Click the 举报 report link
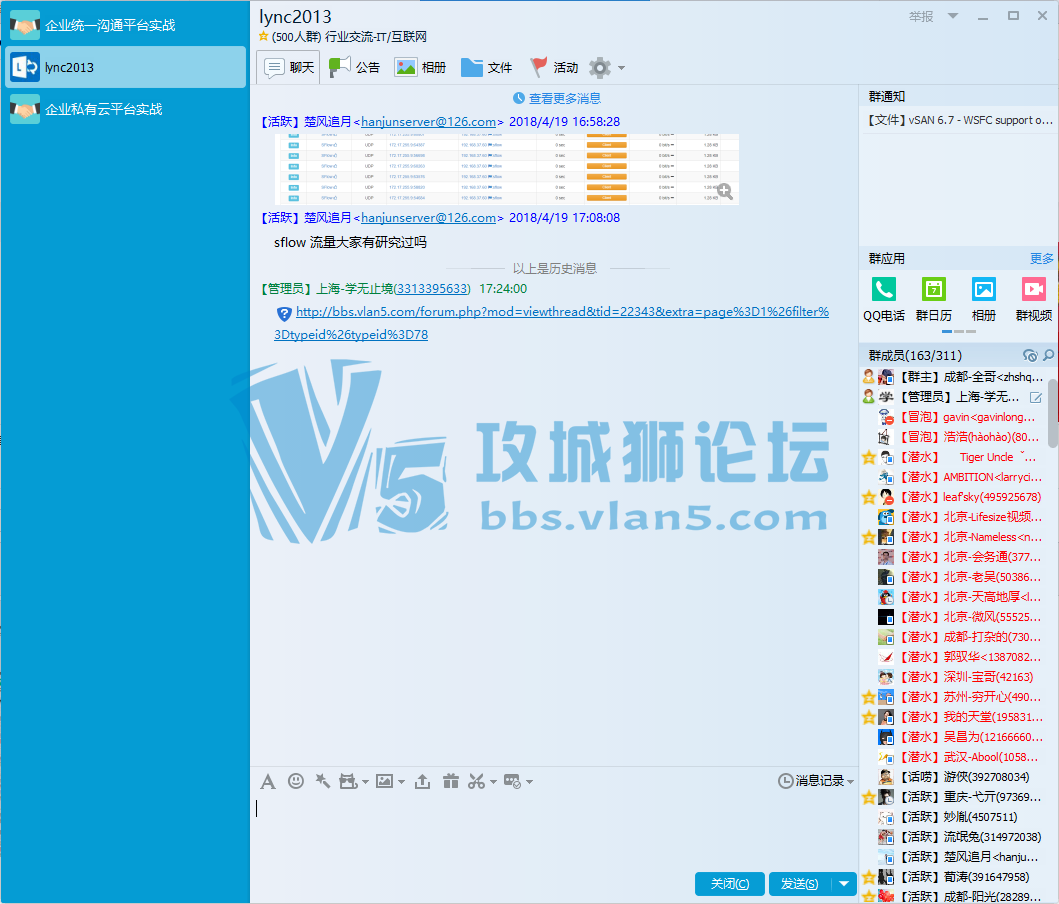The width and height of the screenshot is (1059, 904). [921, 16]
